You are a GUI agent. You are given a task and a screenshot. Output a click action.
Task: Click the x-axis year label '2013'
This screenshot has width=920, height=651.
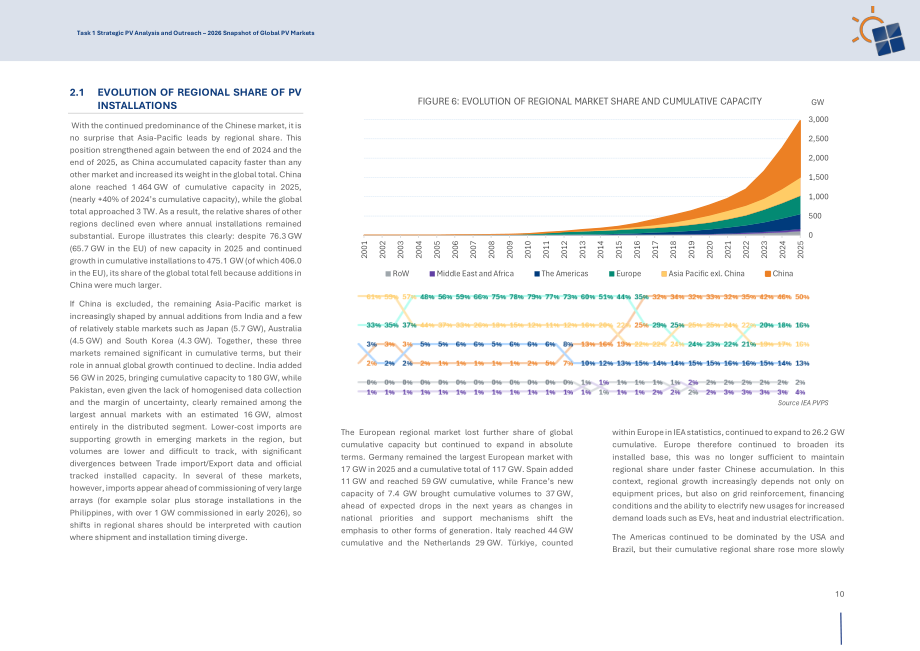pos(583,249)
